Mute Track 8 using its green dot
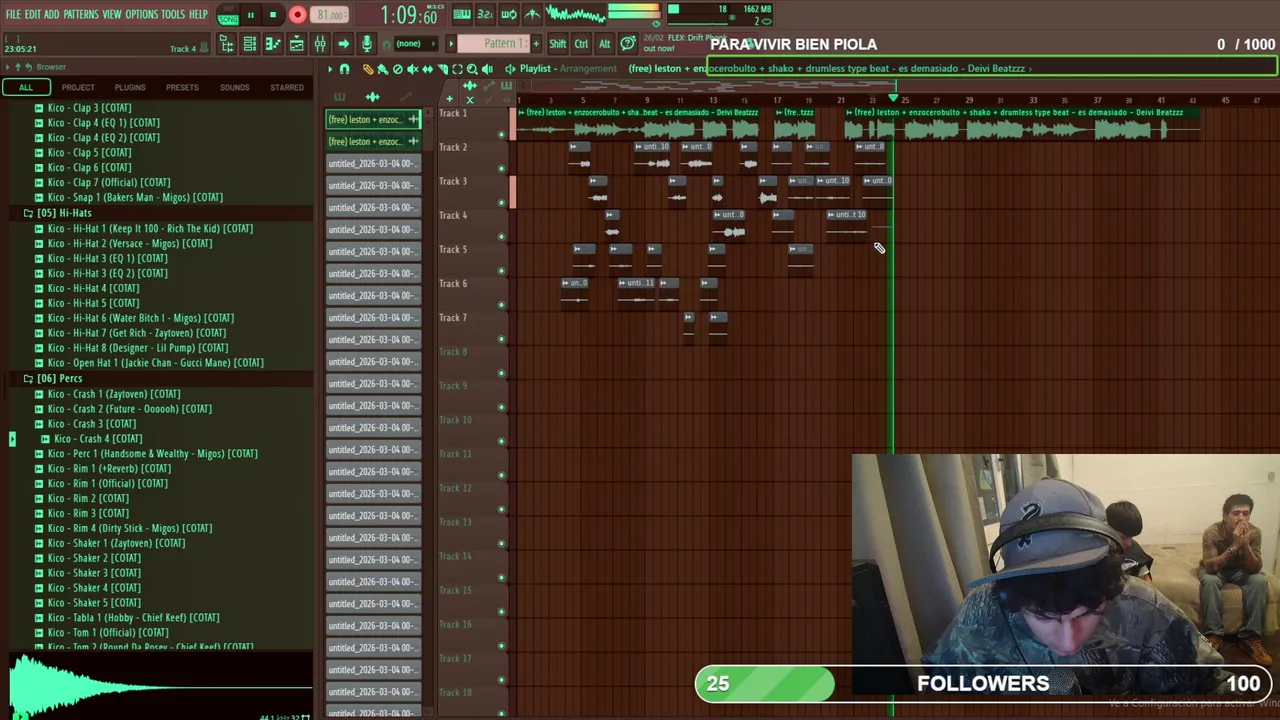1280x720 pixels. pyautogui.click(x=502, y=373)
